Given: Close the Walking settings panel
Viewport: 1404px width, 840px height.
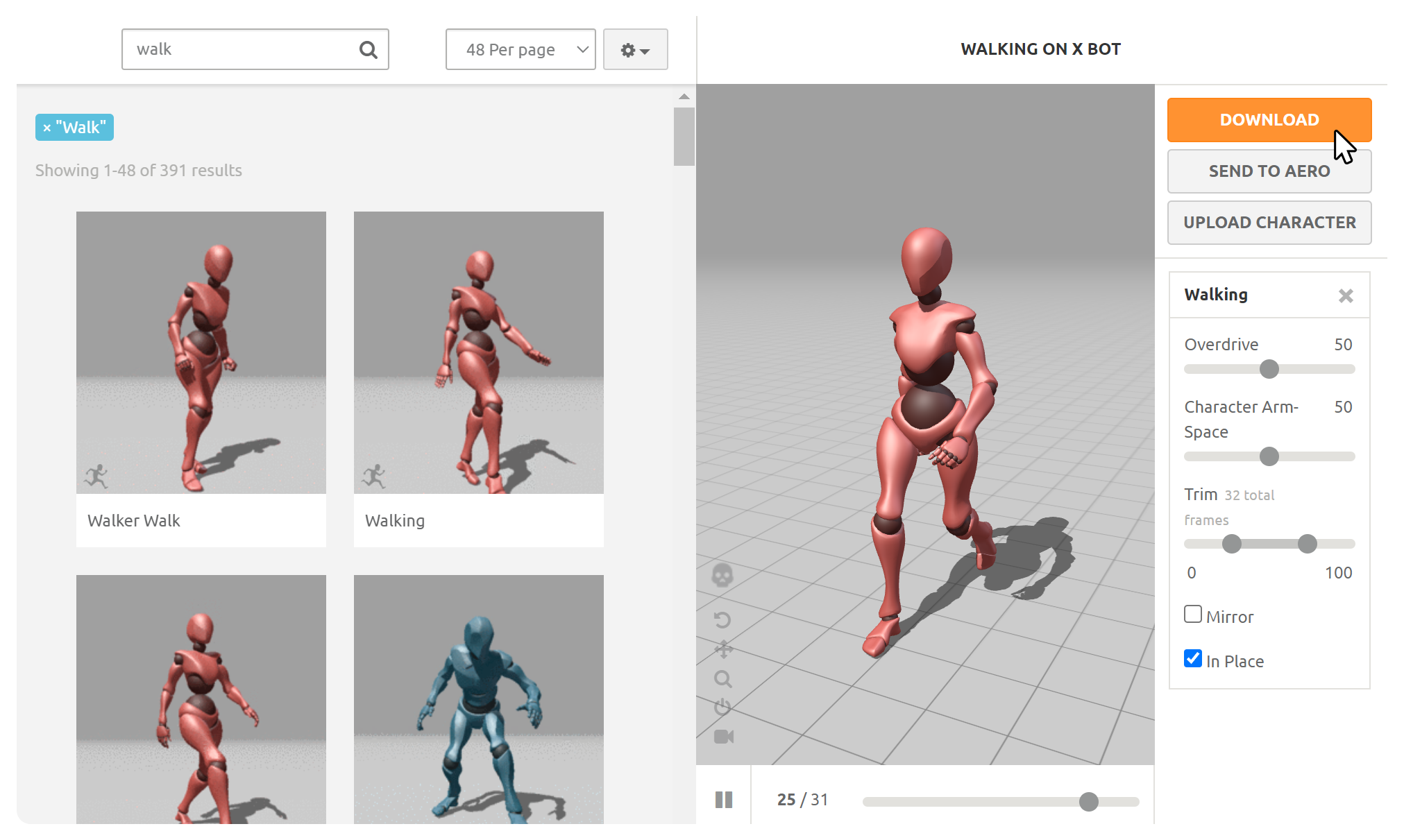Looking at the screenshot, I should click(x=1346, y=296).
